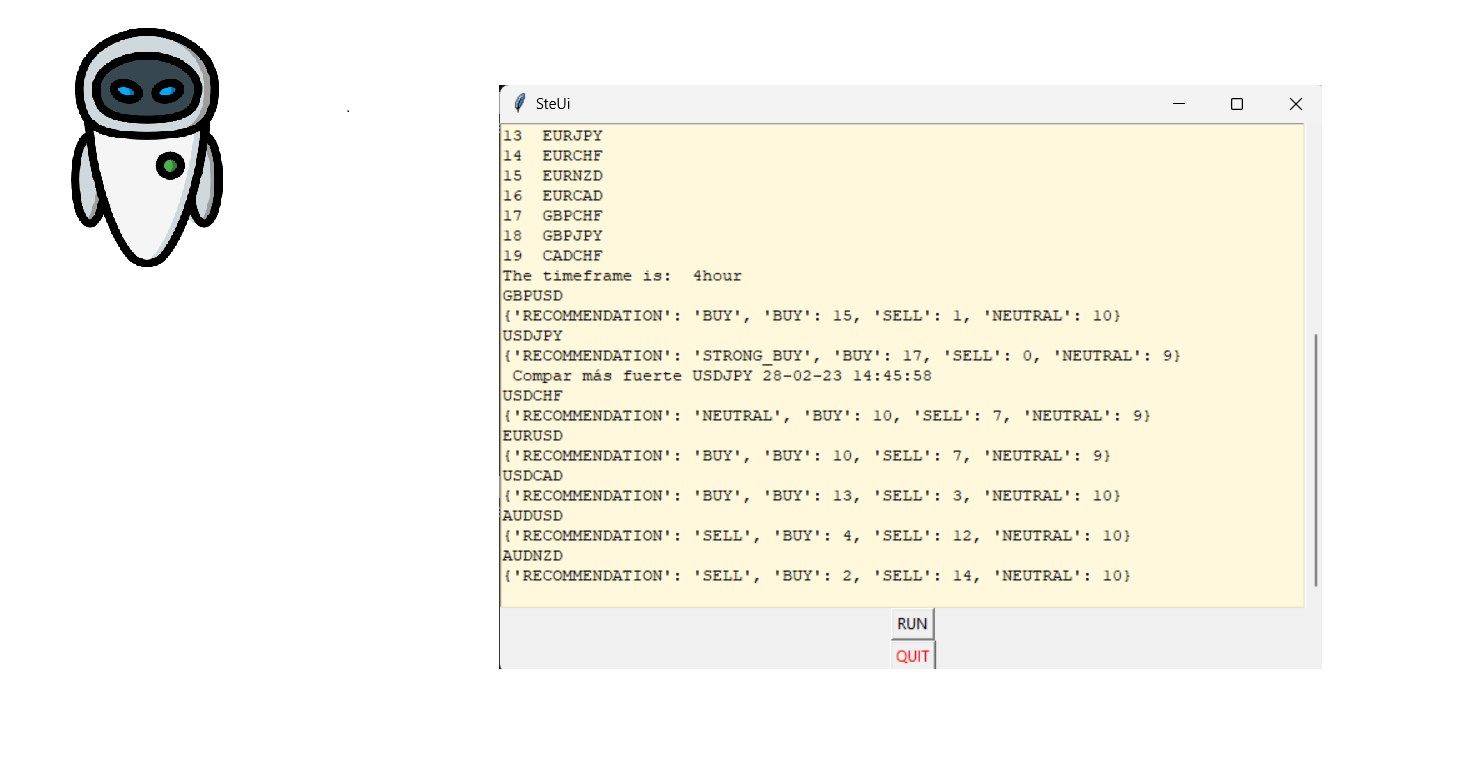
Task: Click the line '19 CADCHF'
Action: pyautogui.click(x=553, y=255)
